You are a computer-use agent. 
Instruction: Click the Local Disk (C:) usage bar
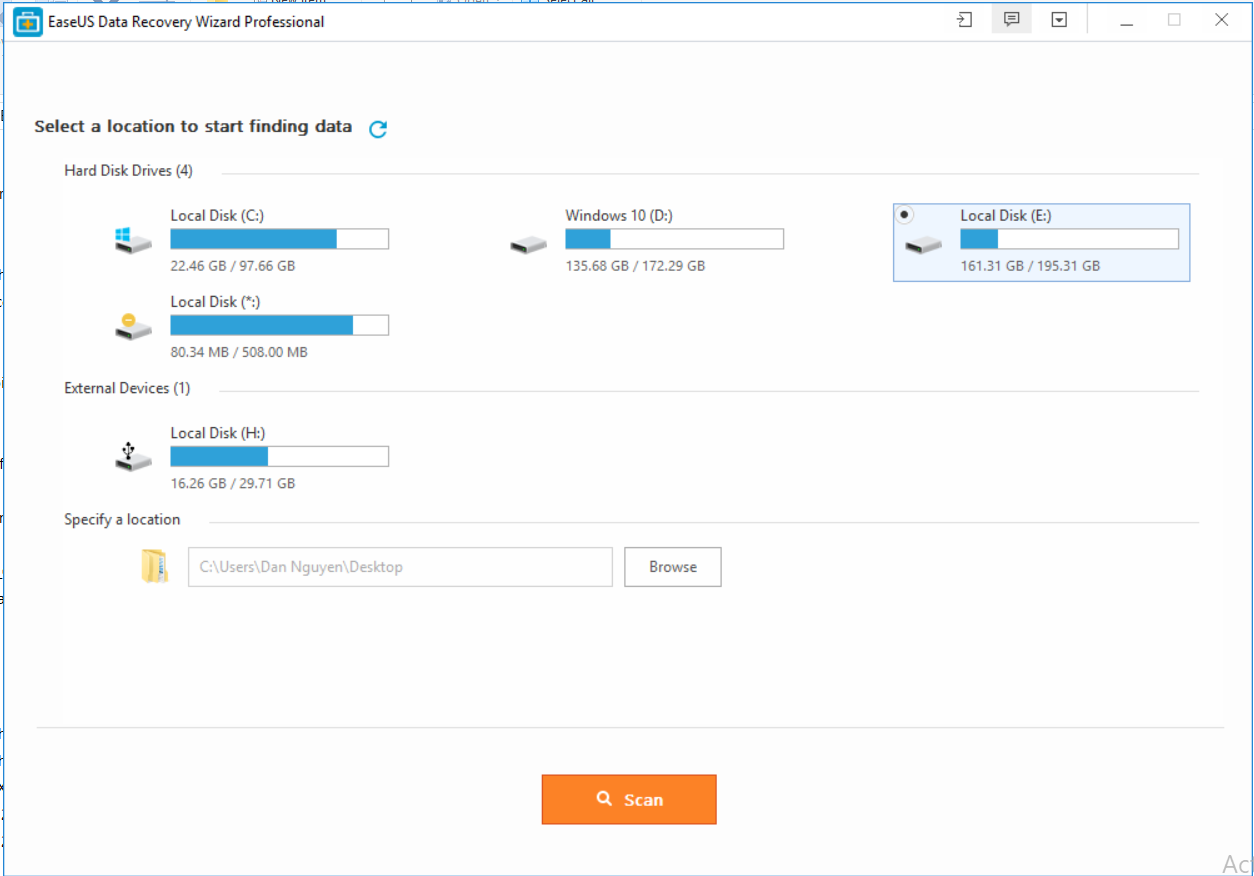[x=279, y=239]
